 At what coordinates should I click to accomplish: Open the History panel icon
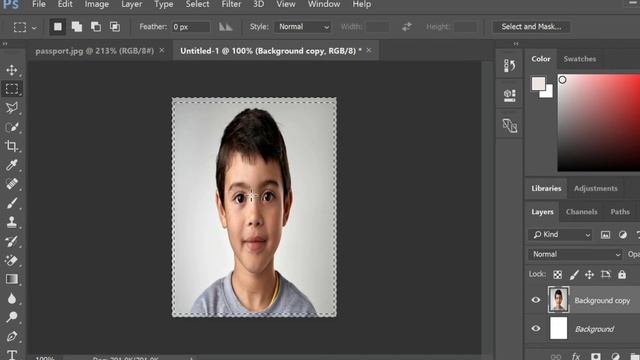(509, 66)
